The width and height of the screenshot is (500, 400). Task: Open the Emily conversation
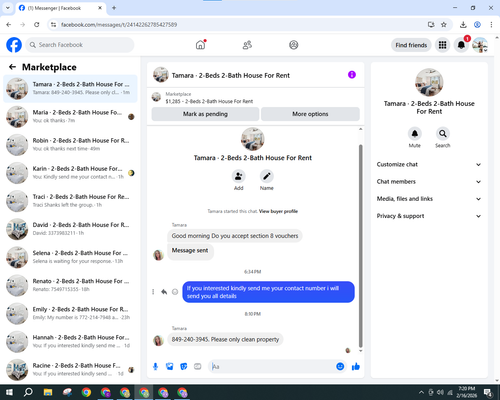tap(70, 313)
